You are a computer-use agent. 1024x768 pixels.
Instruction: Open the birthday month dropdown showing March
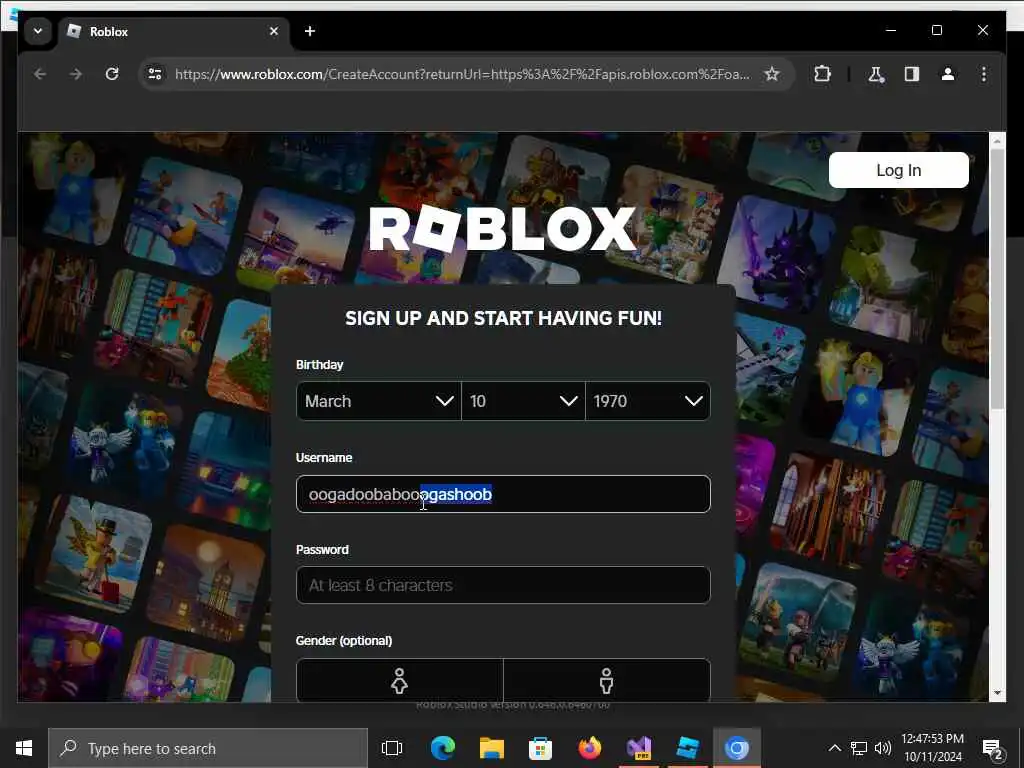(x=379, y=401)
